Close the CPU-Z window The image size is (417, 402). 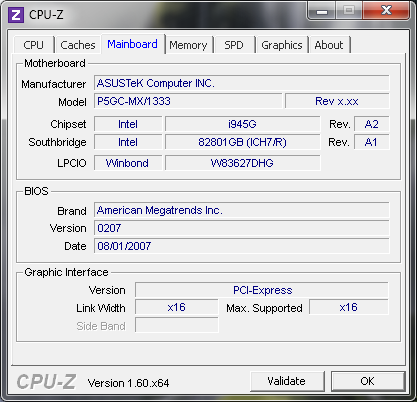click(387, 11)
